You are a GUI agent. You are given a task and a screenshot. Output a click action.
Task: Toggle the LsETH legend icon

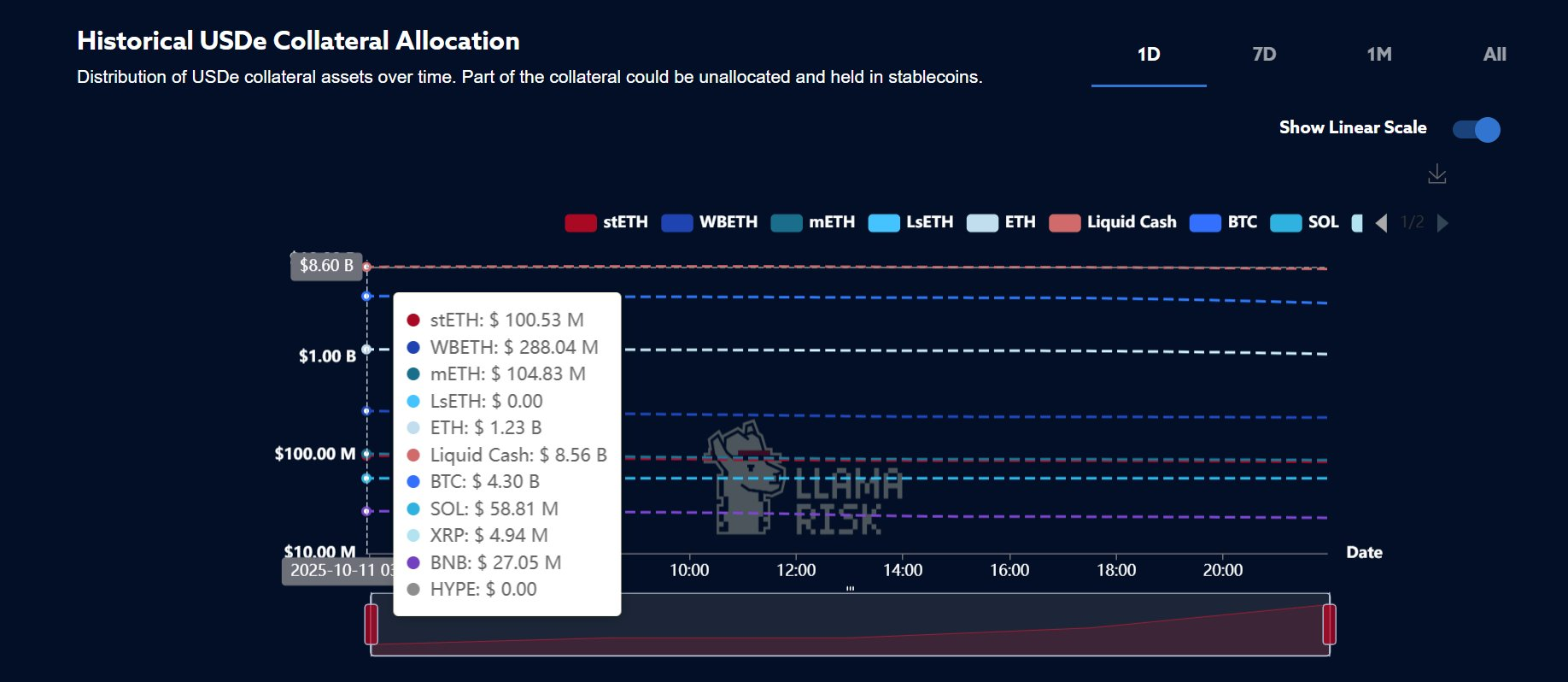click(x=884, y=223)
